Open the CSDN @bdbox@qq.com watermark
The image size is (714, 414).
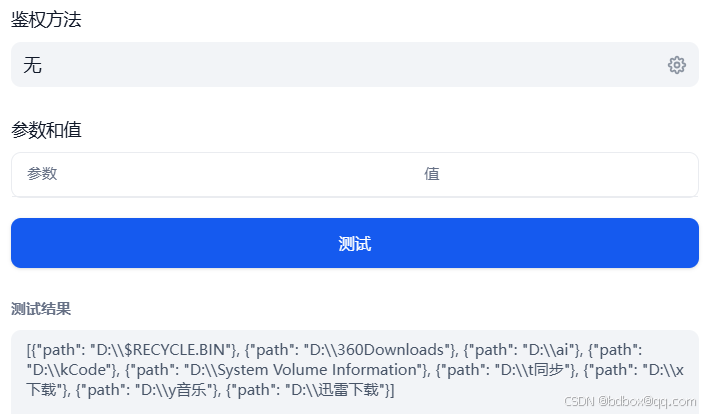(x=630, y=401)
